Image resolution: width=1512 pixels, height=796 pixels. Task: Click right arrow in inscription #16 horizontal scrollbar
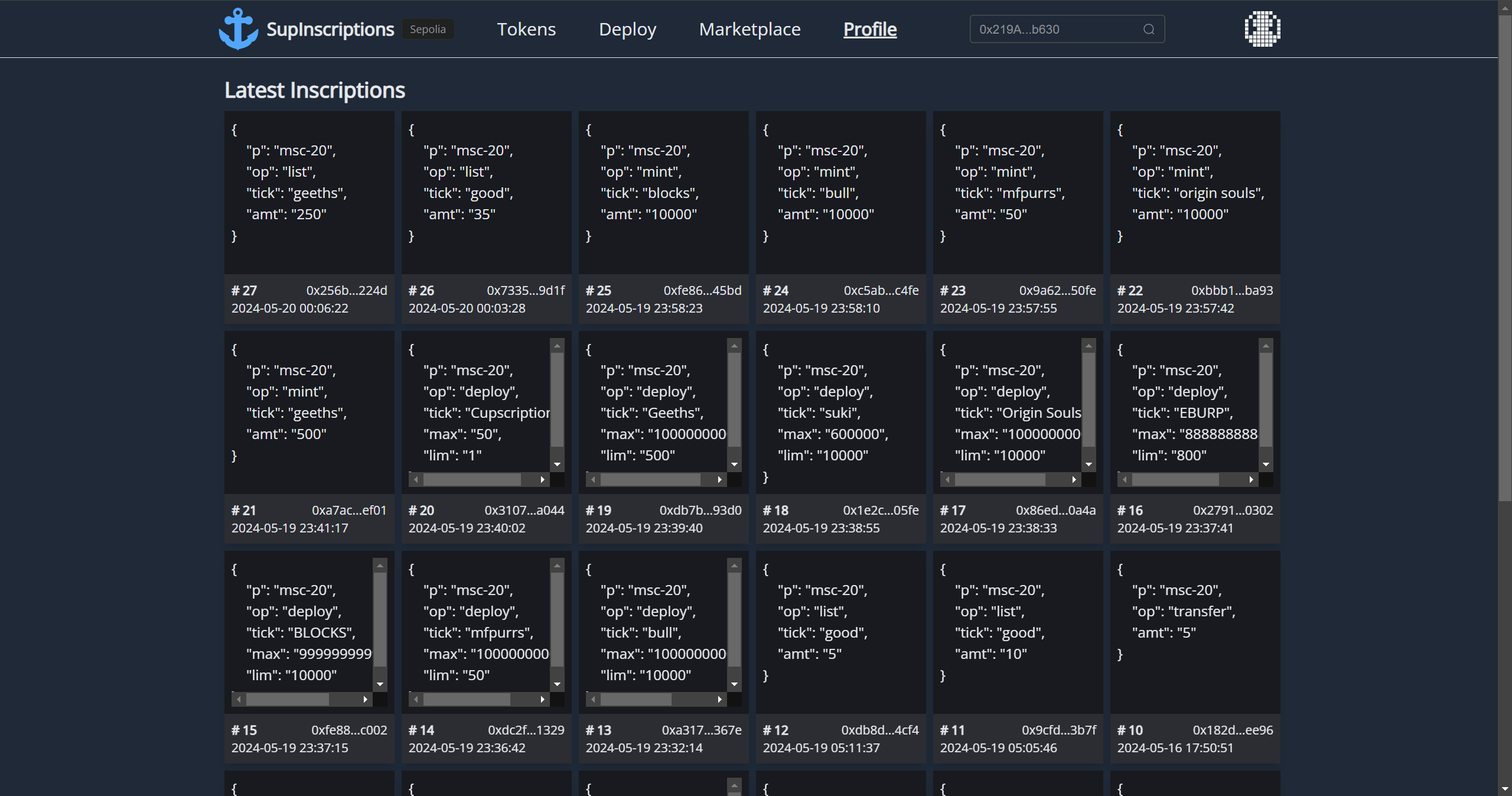tap(1251, 480)
